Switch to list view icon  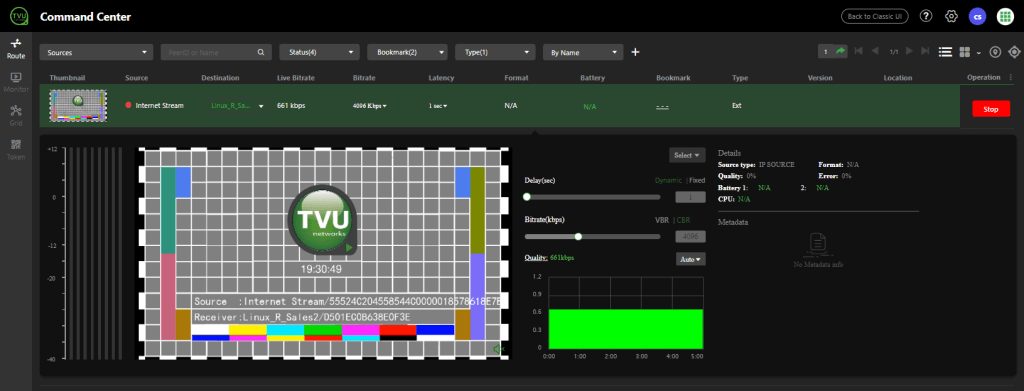click(x=945, y=52)
